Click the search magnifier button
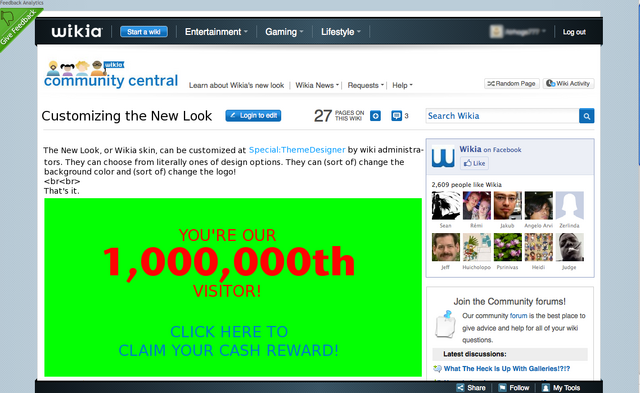This screenshot has height=393, width=640. click(x=586, y=116)
